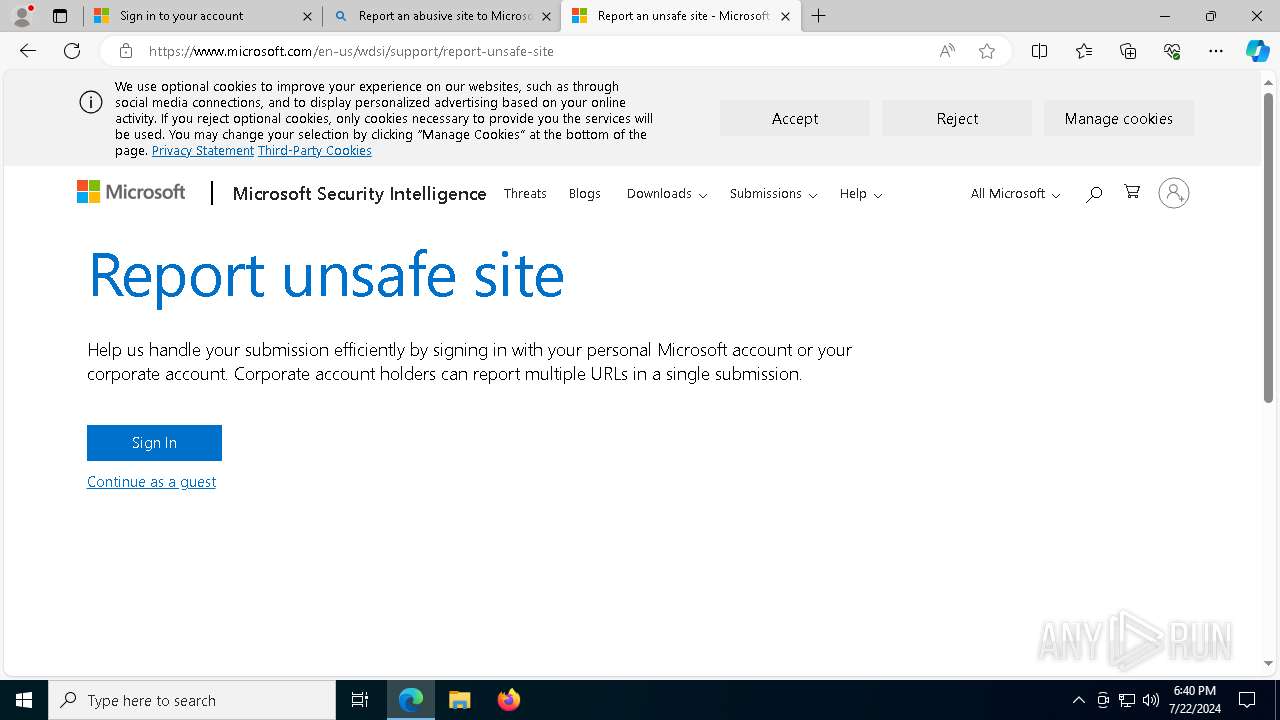Open Microsoft Edge taskbar icon

411,700
